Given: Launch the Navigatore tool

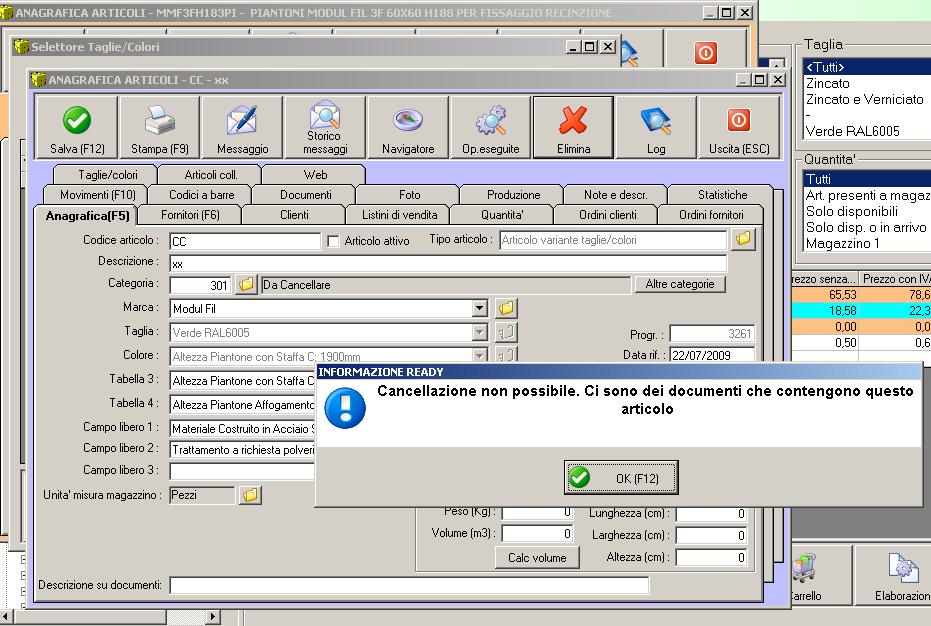Looking at the screenshot, I should [x=408, y=128].
